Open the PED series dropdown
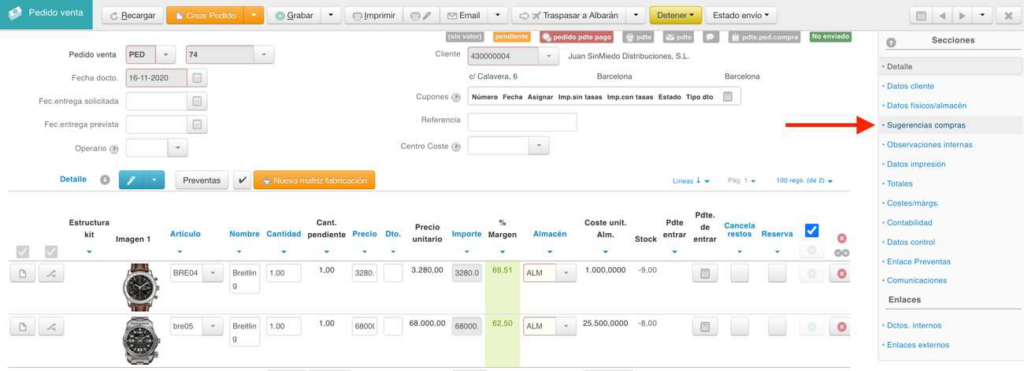The width and height of the screenshot is (1024, 371). [x=166, y=55]
